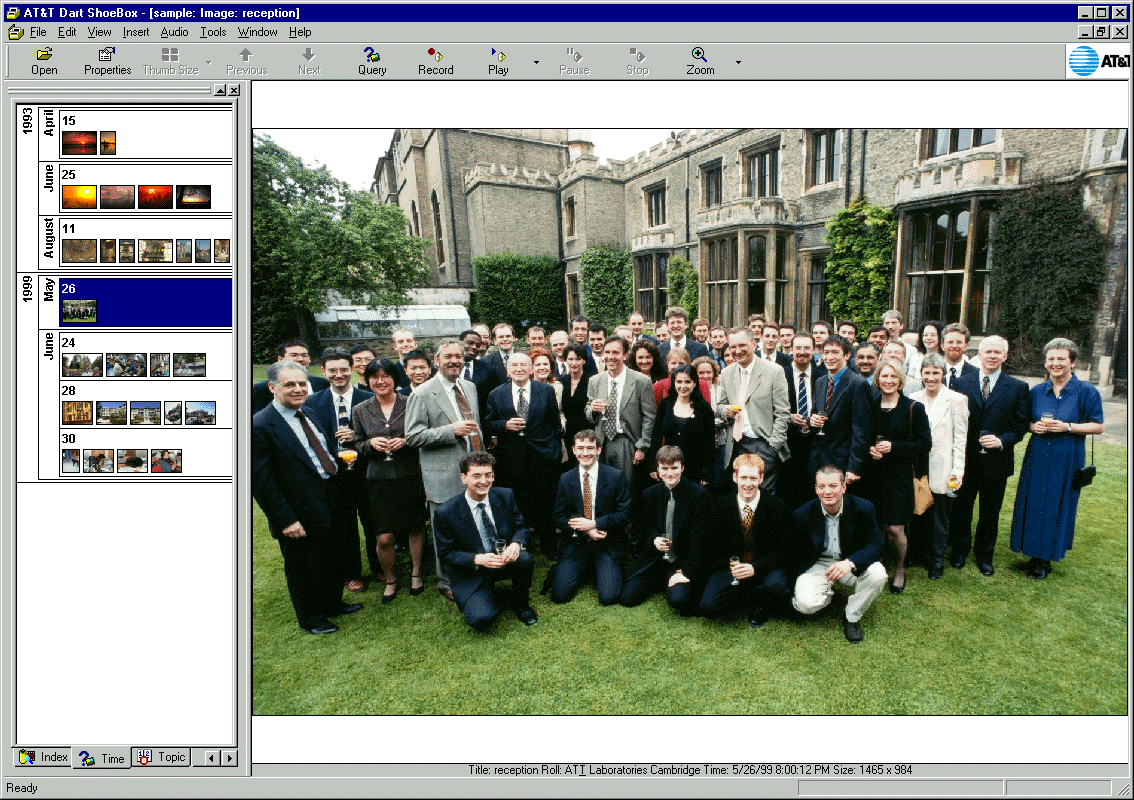Expand the Play button dropdown arrow
1134x800 pixels.
tap(536, 62)
